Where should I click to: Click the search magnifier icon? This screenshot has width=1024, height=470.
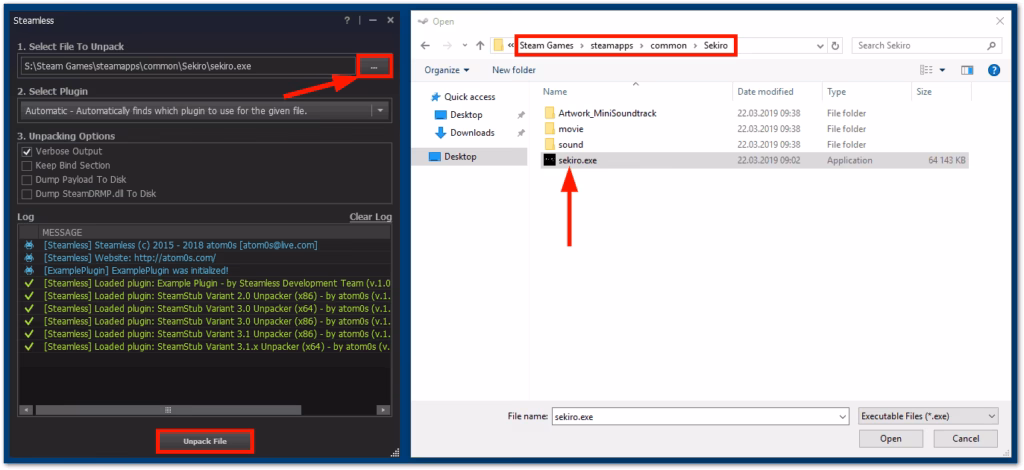coord(991,46)
